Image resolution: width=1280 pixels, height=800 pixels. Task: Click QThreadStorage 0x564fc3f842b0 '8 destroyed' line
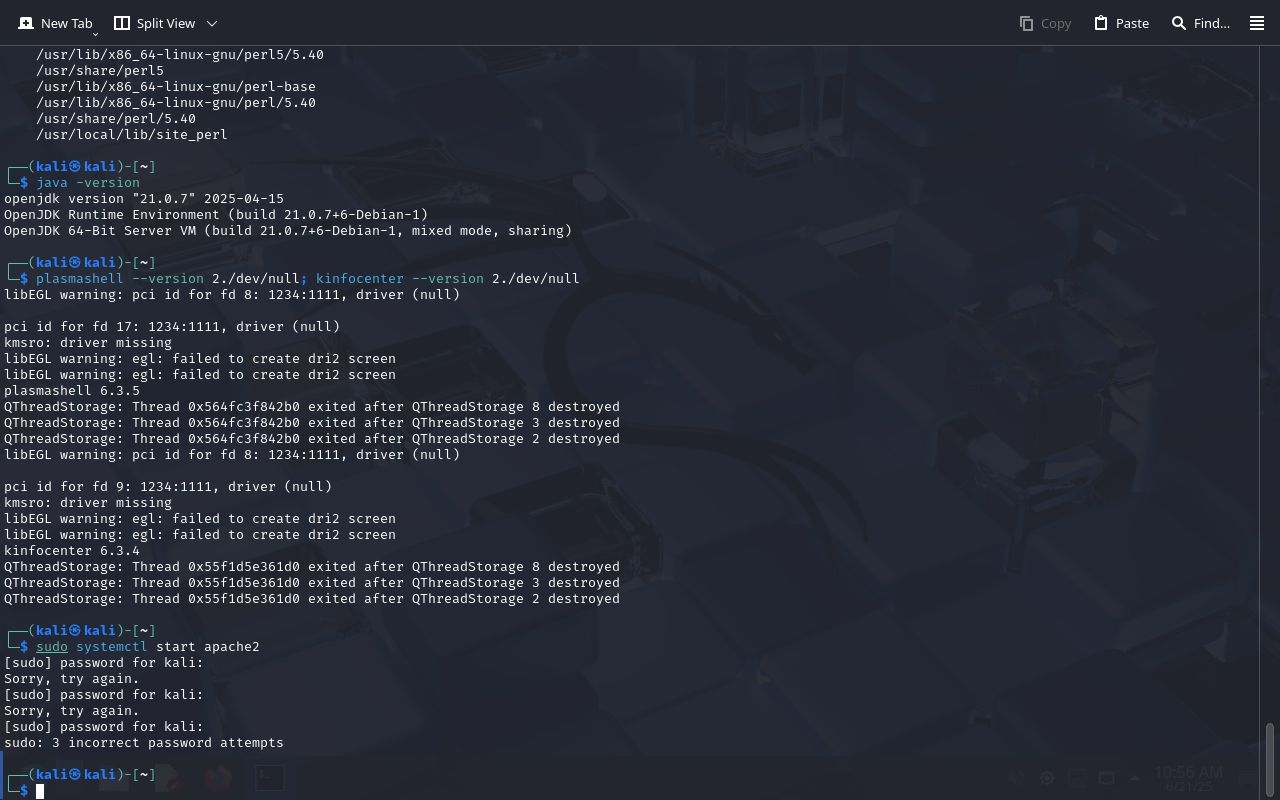(312, 407)
